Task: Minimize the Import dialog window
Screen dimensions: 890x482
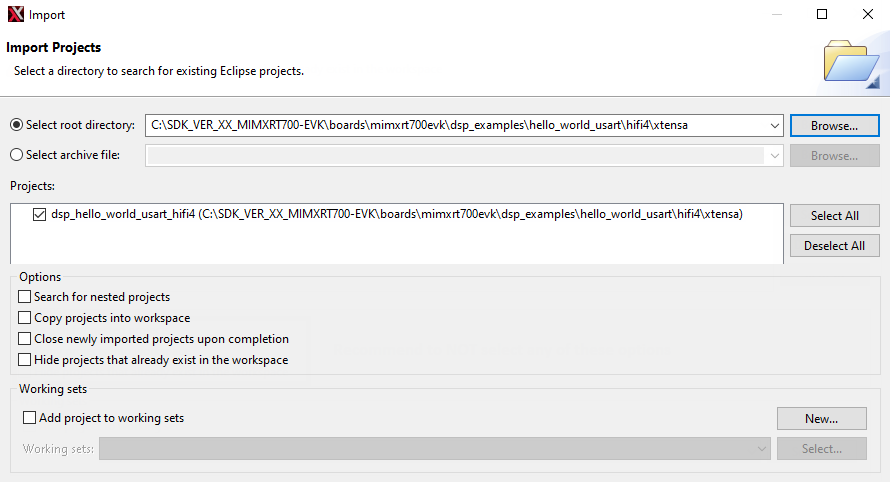Action: (776, 15)
